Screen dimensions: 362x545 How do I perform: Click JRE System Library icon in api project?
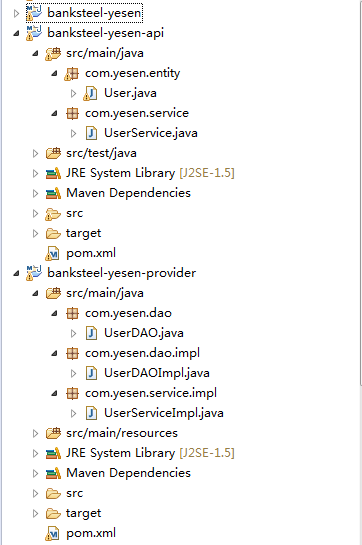coord(53,173)
